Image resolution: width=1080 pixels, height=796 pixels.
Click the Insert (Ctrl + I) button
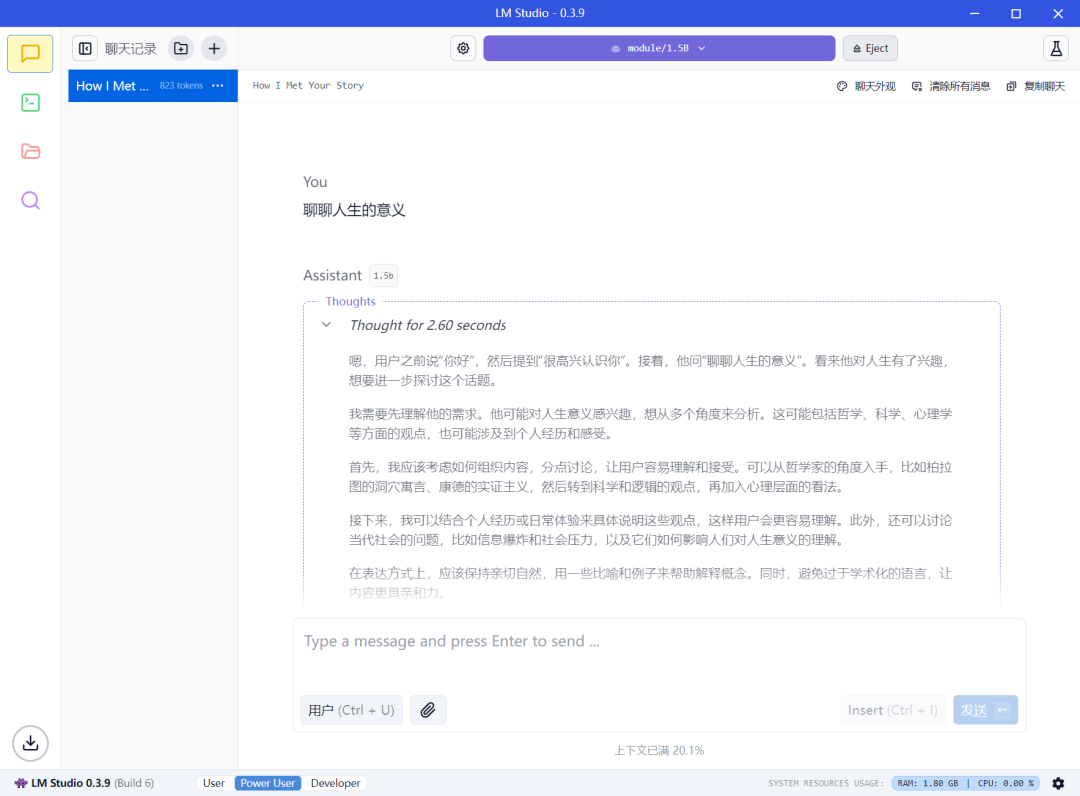[x=893, y=710]
